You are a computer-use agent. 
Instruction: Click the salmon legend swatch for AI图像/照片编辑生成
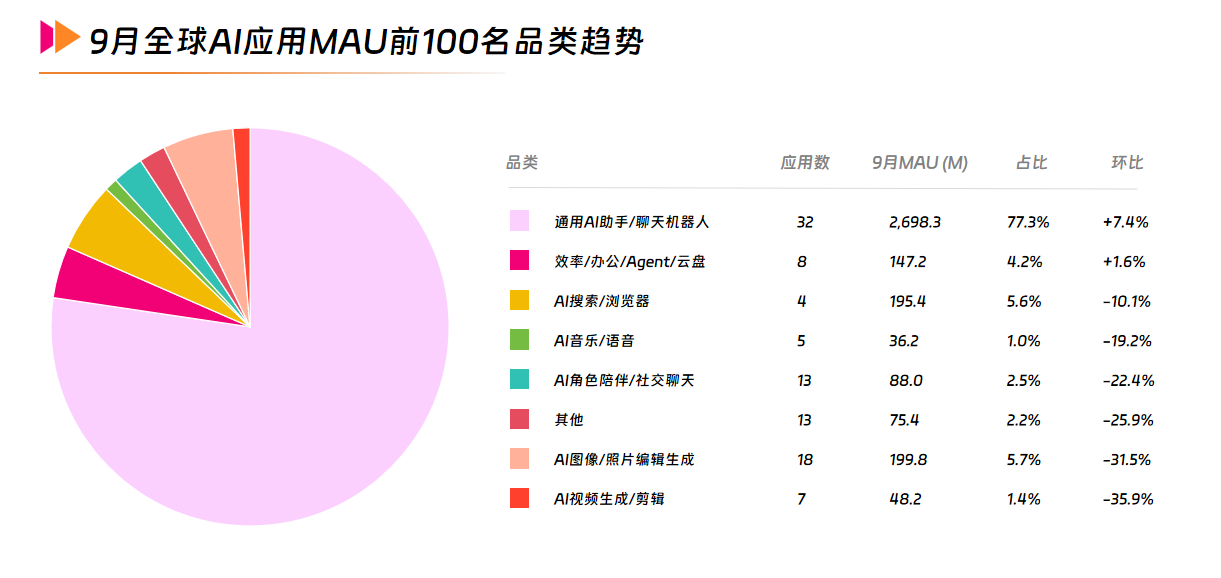tap(519, 459)
